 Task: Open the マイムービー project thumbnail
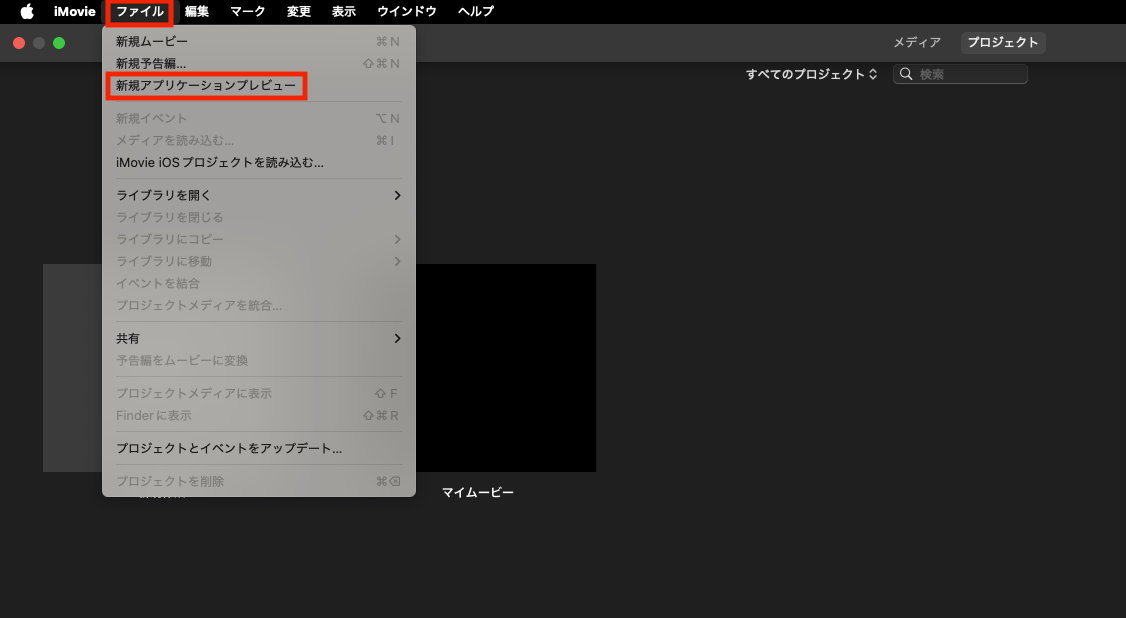506,367
